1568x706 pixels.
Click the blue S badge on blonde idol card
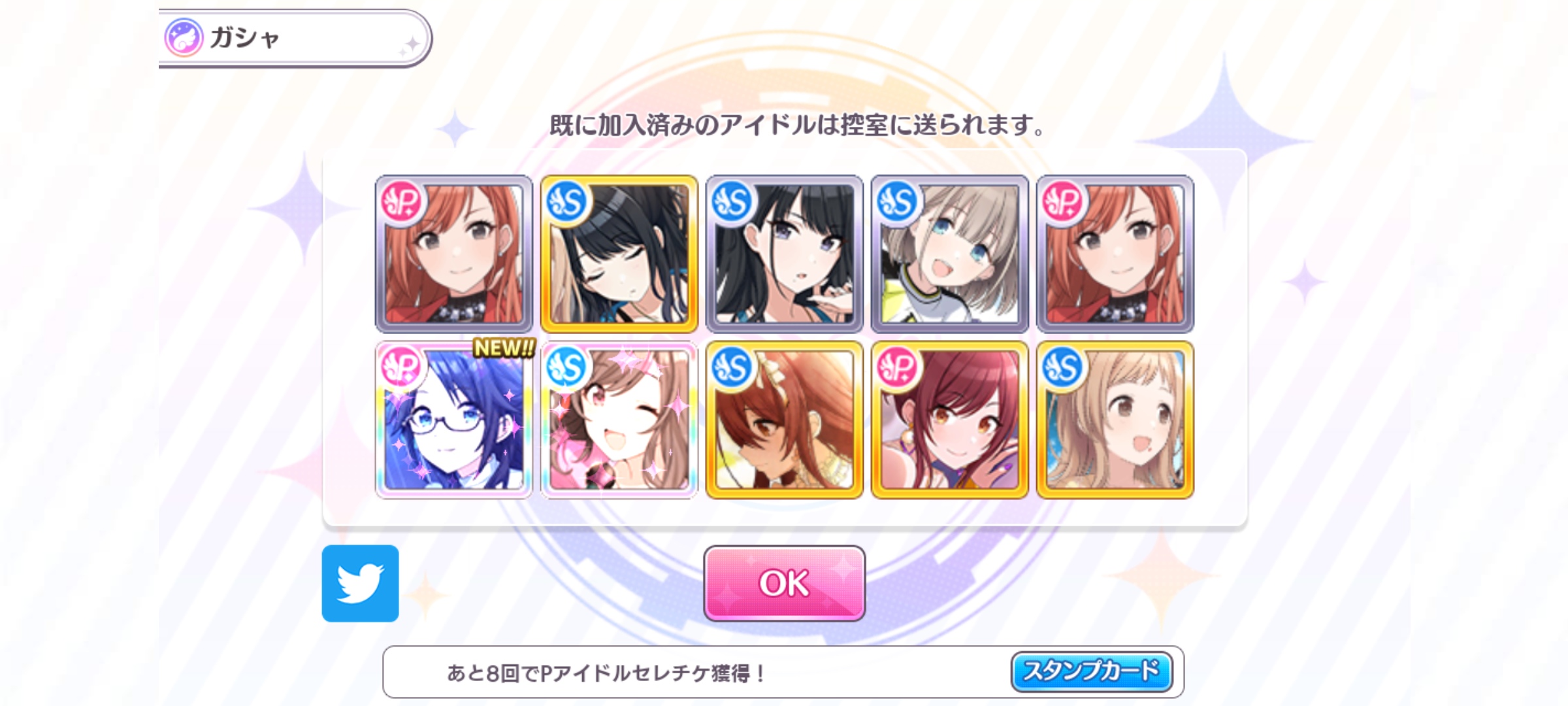point(1062,367)
